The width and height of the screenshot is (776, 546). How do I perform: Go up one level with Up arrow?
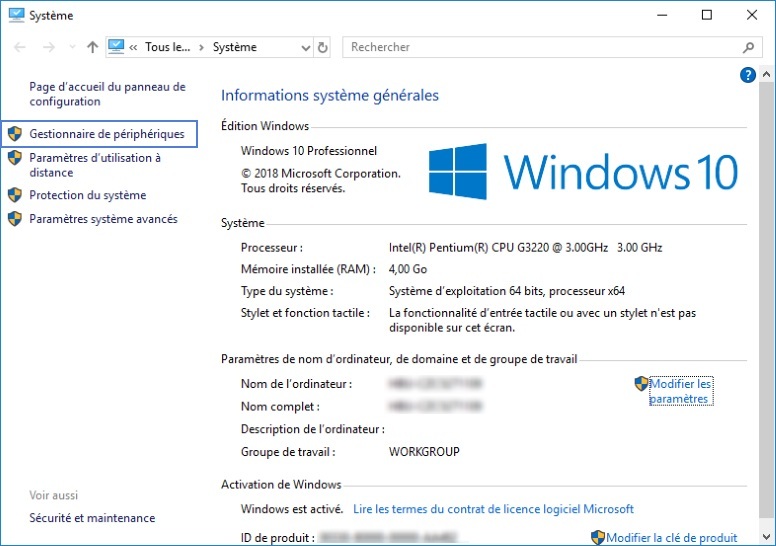pyautogui.click(x=93, y=47)
